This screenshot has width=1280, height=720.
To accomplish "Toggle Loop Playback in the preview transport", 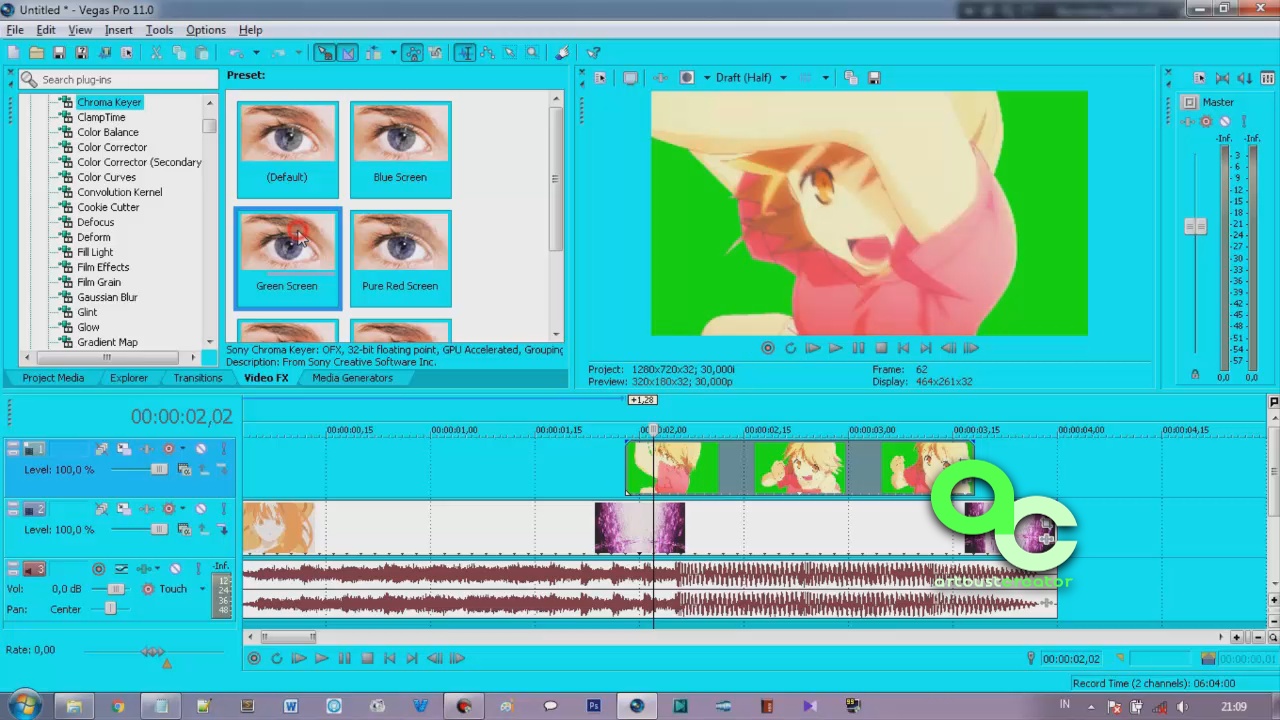I will (791, 348).
